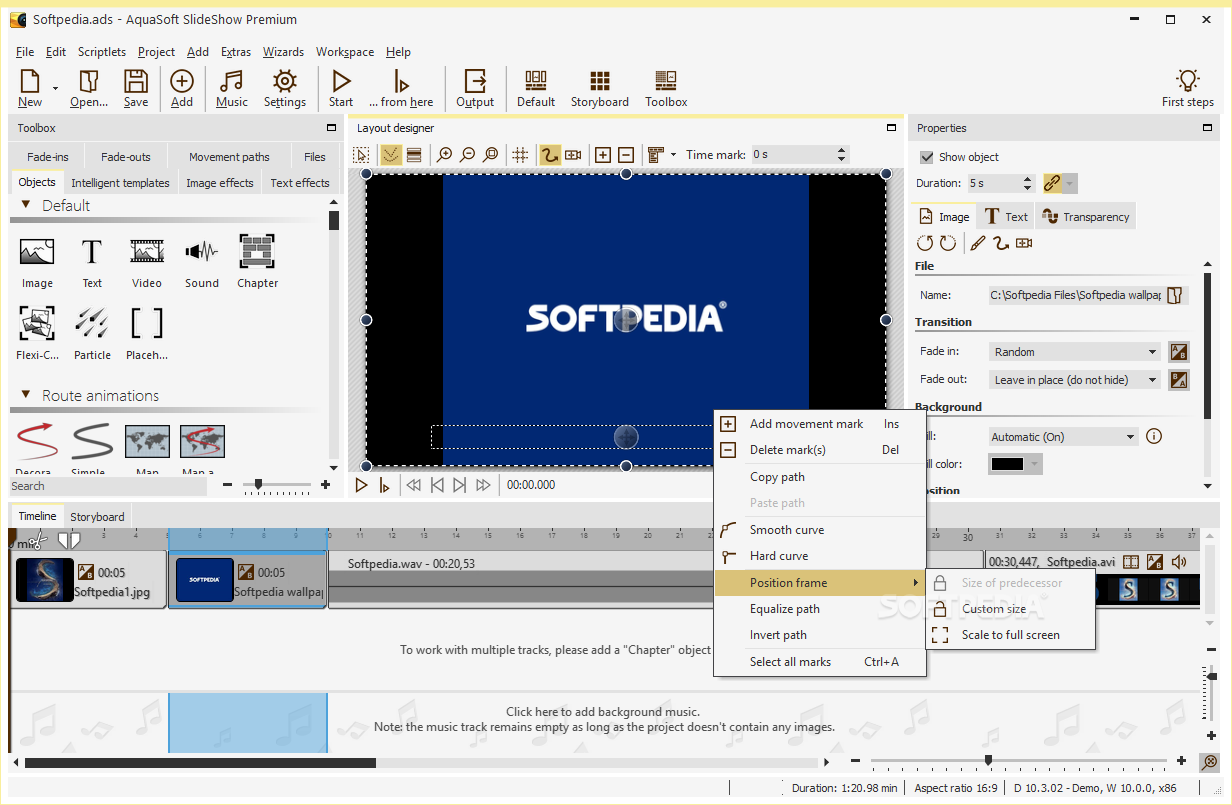The height and width of the screenshot is (805, 1232).
Task: Uncheck the Show object checkbox
Action: coord(927,157)
